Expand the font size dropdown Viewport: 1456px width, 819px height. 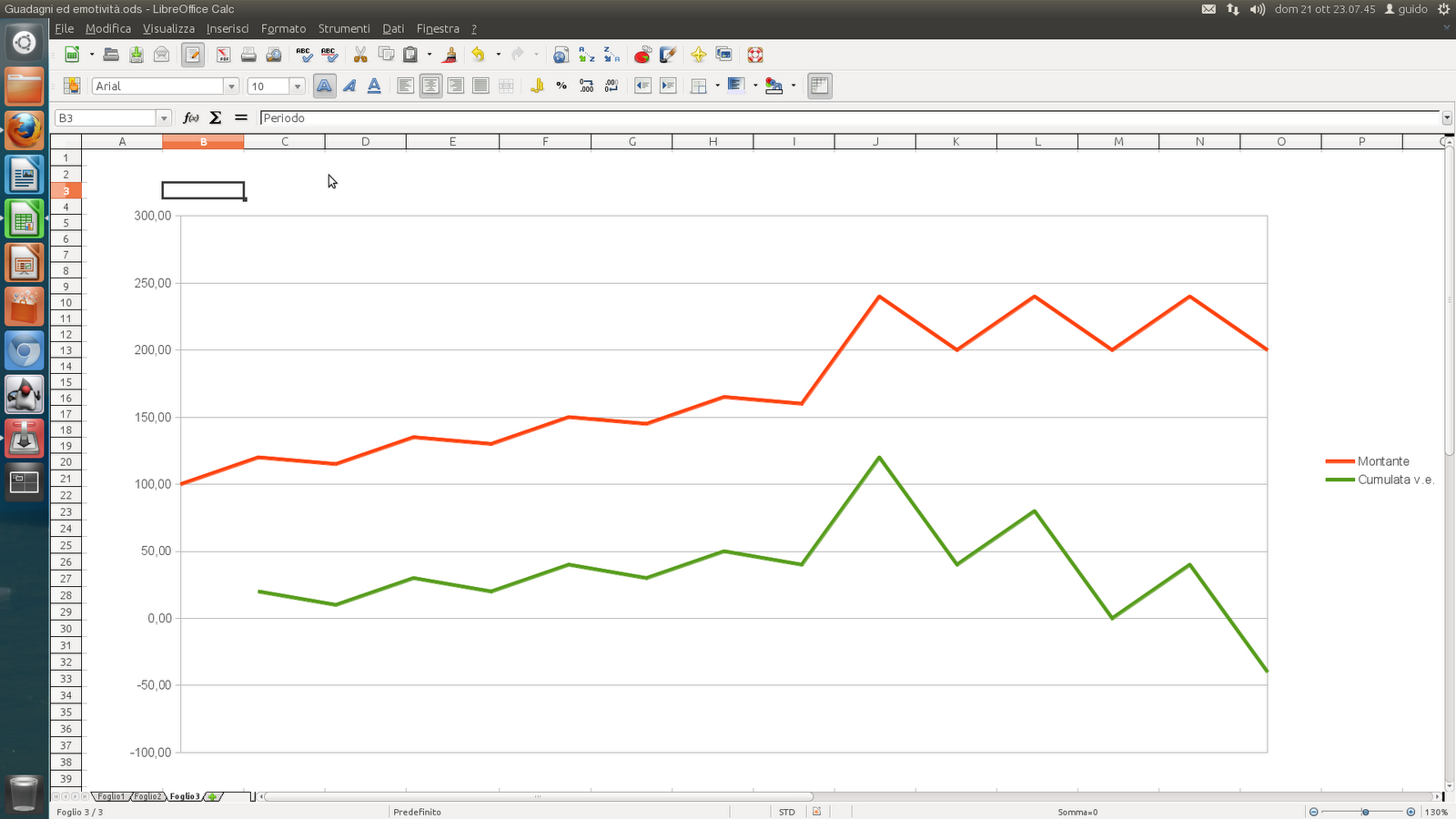297,86
